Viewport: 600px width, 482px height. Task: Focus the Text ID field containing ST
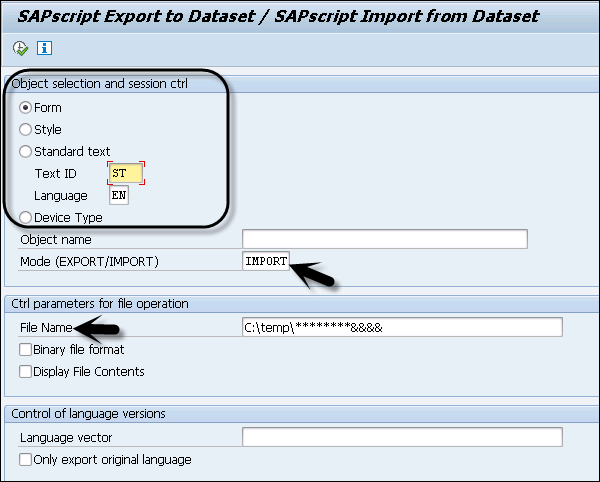(126, 173)
